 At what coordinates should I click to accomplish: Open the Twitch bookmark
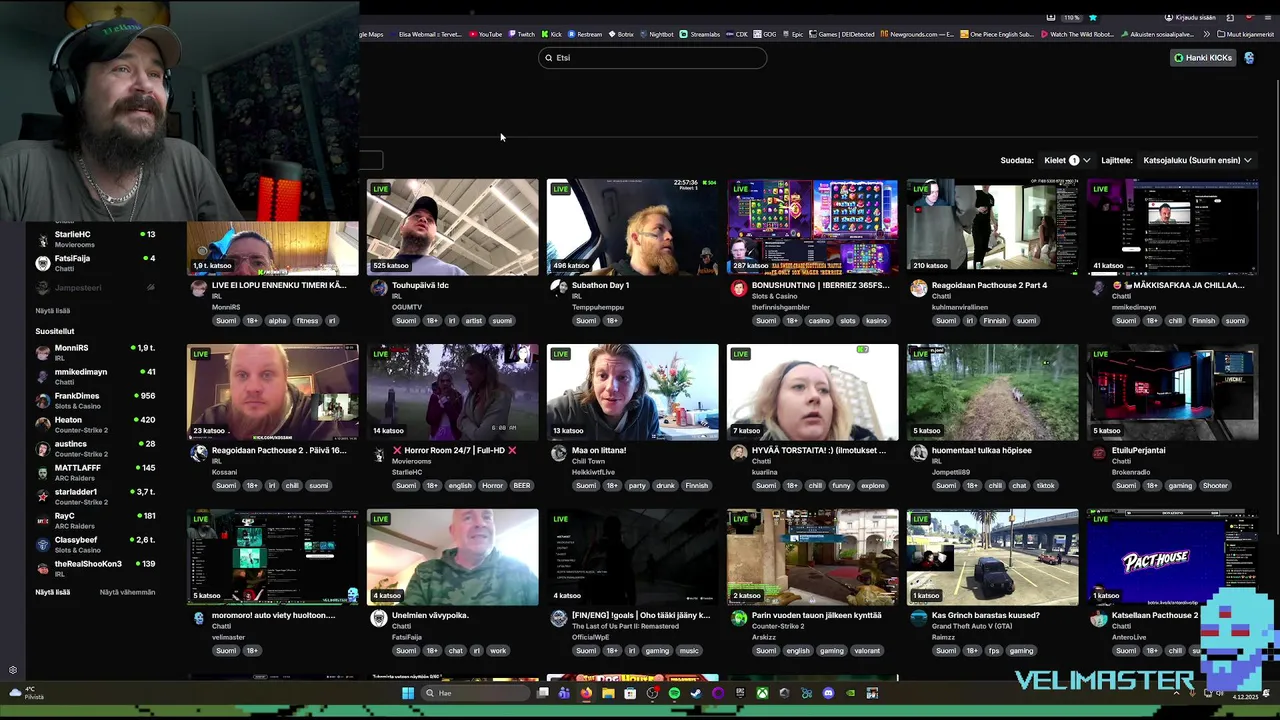click(520, 34)
